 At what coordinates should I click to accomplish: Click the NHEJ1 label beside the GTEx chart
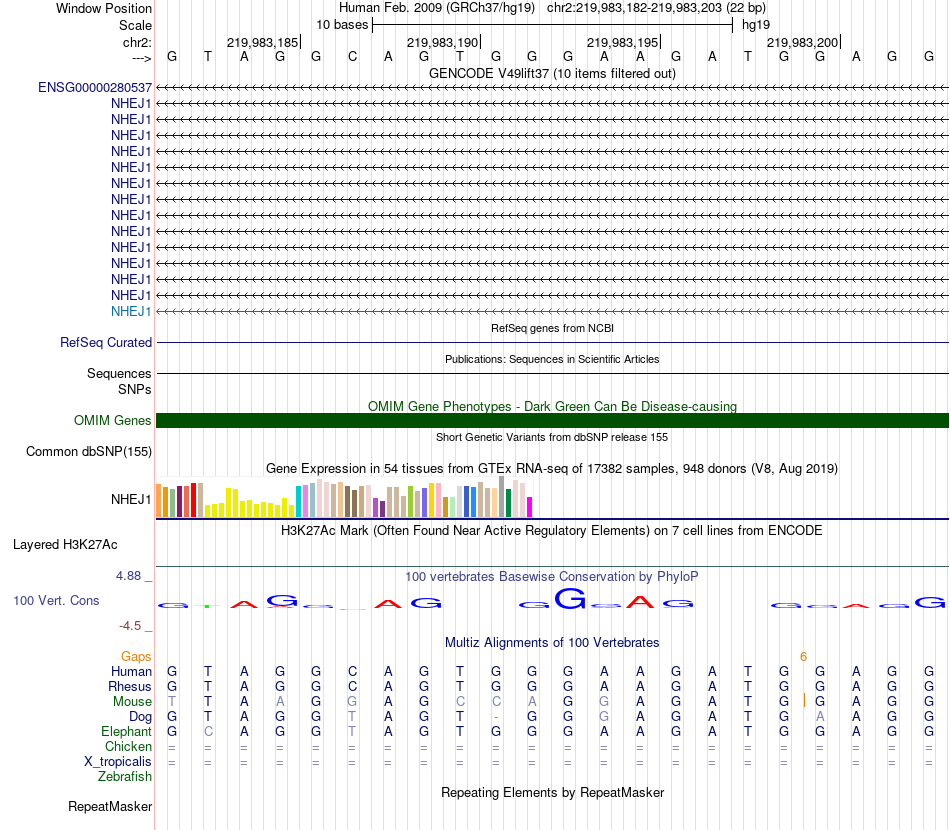[131, 499]
